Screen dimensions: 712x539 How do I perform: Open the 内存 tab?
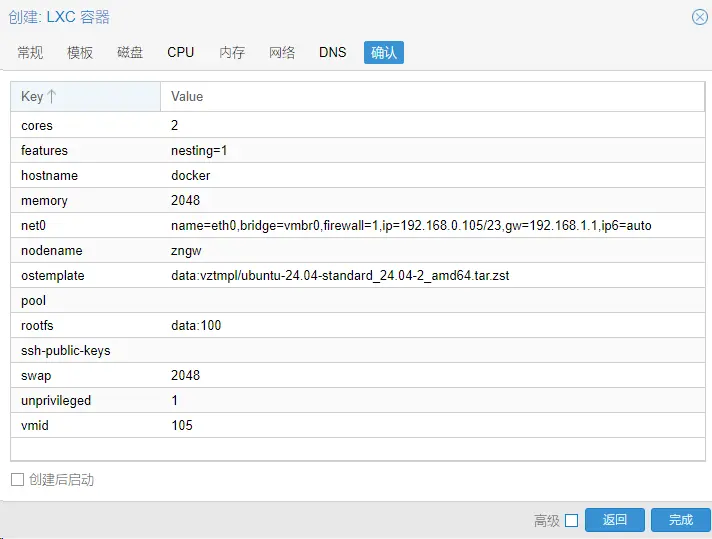[232, 52]
